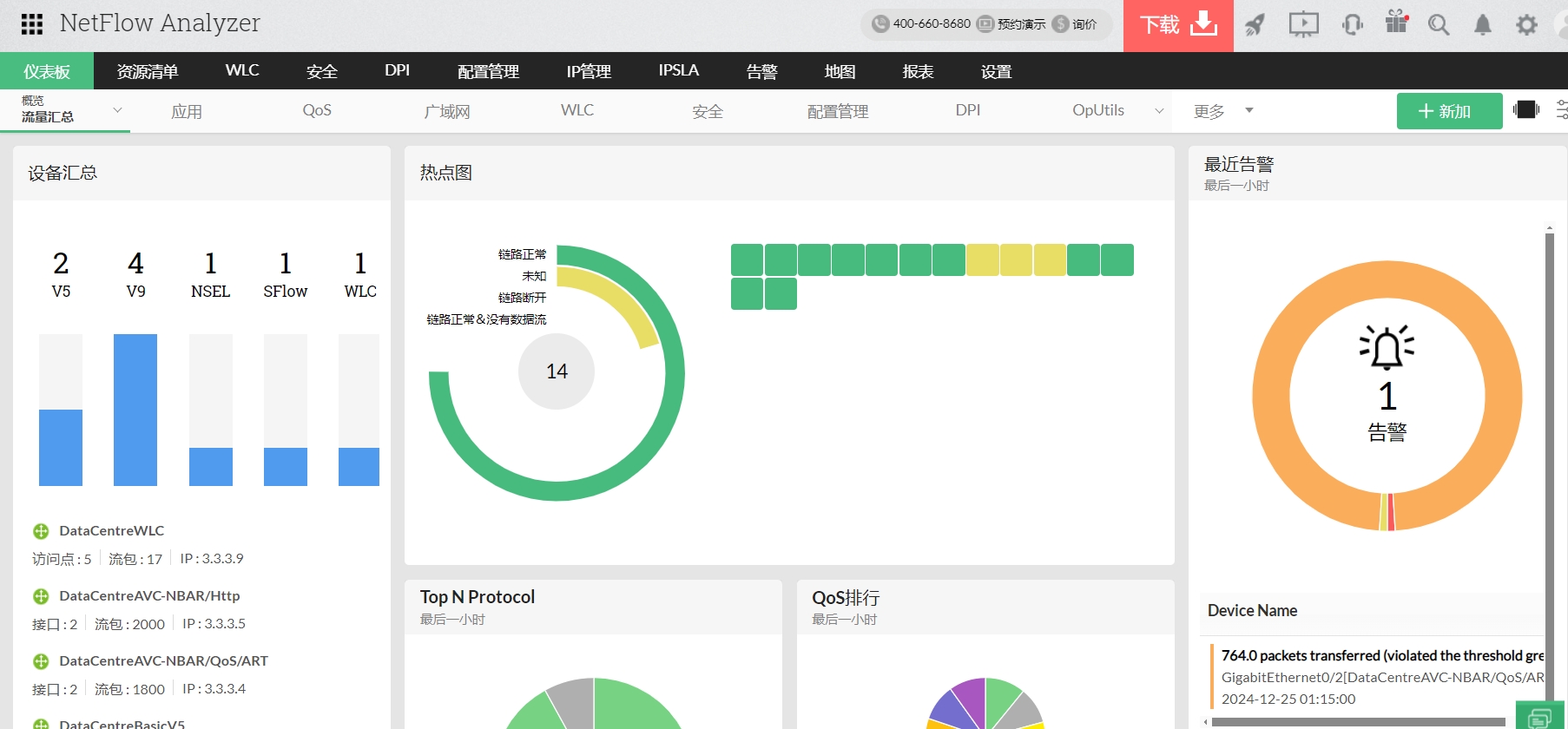Click the alarm bell icon inside 最近告警 donut

click(1387, 347)
